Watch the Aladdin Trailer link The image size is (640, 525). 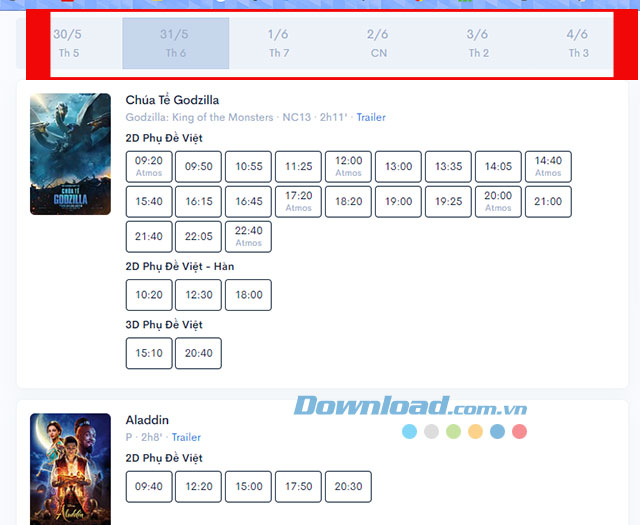(x=186, y=437)
